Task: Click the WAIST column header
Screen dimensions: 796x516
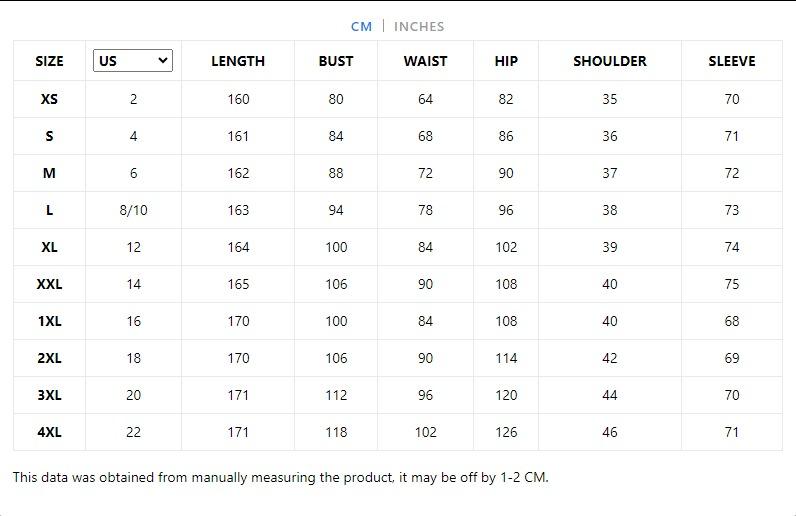Action: click(x=425, y=61)
